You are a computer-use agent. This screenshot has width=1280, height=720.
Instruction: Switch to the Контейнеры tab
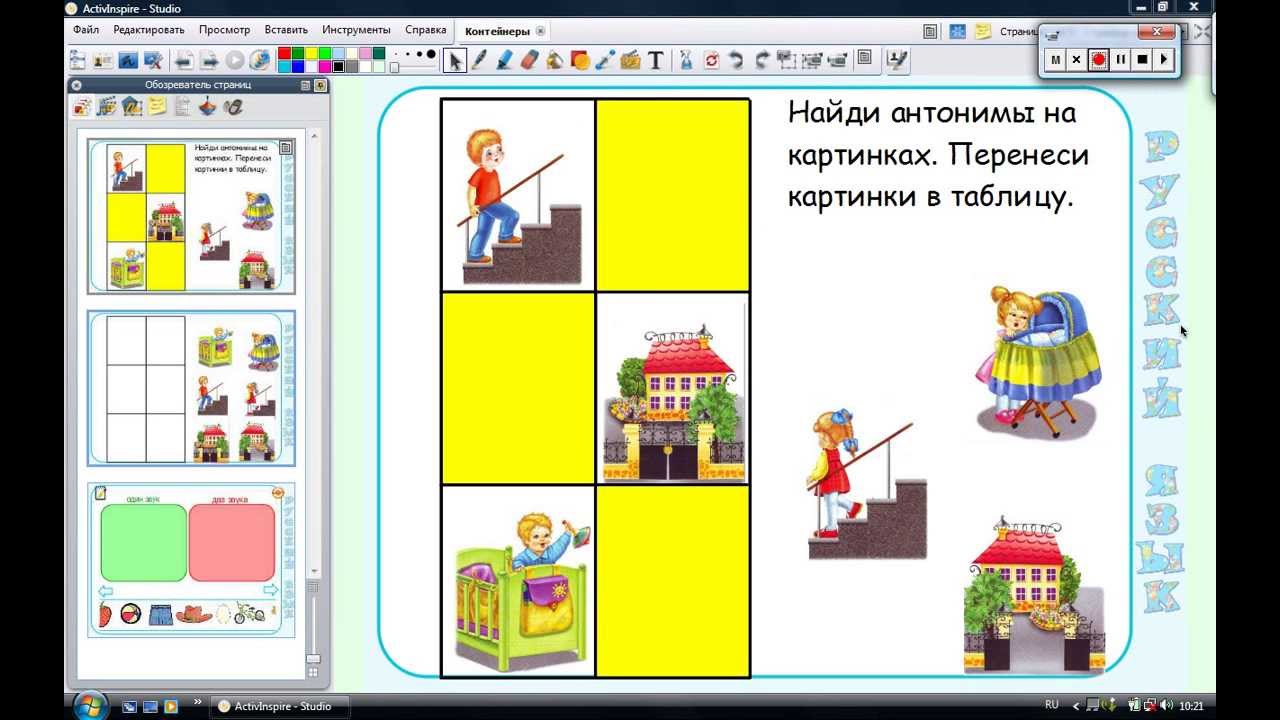[497, 31]
